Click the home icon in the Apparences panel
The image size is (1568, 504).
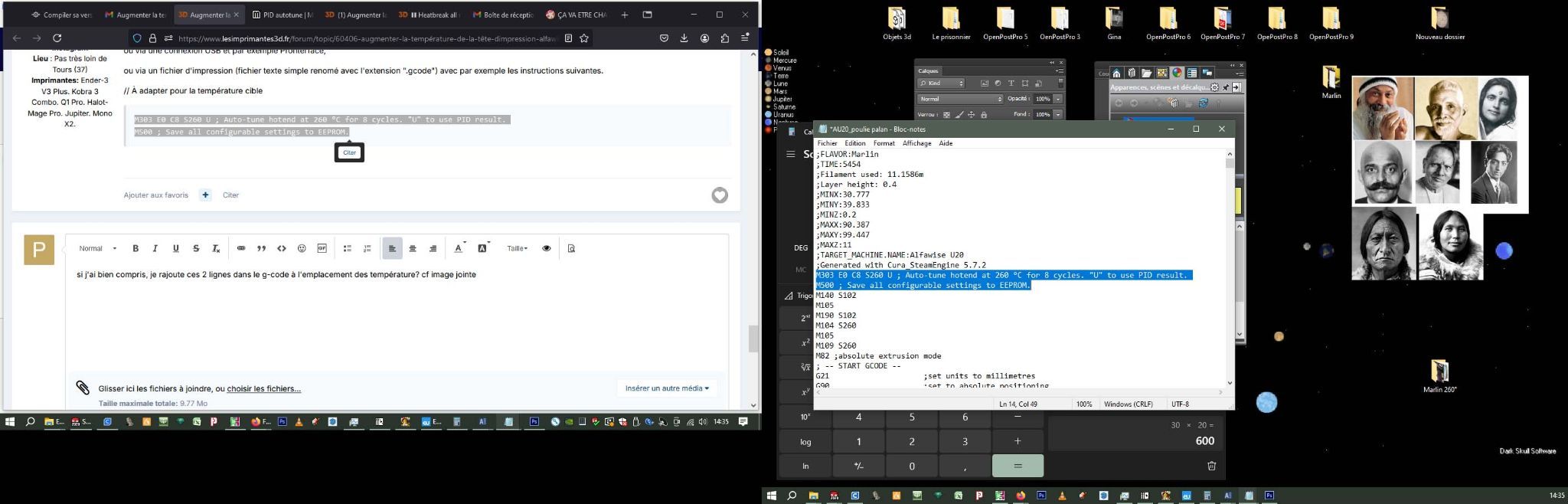tap(1117, 74)
